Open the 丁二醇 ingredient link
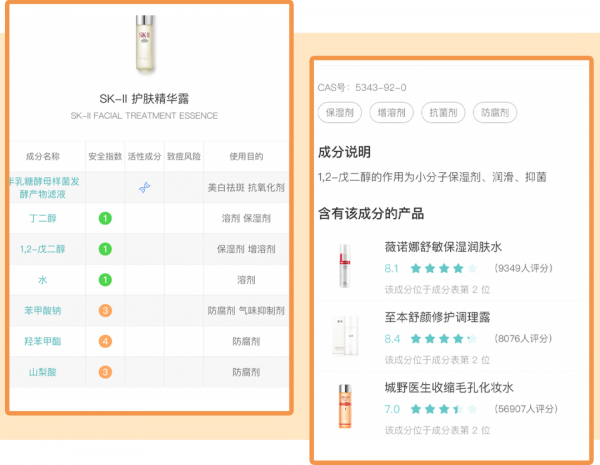600x465 pixels. [x=42, y=219]
